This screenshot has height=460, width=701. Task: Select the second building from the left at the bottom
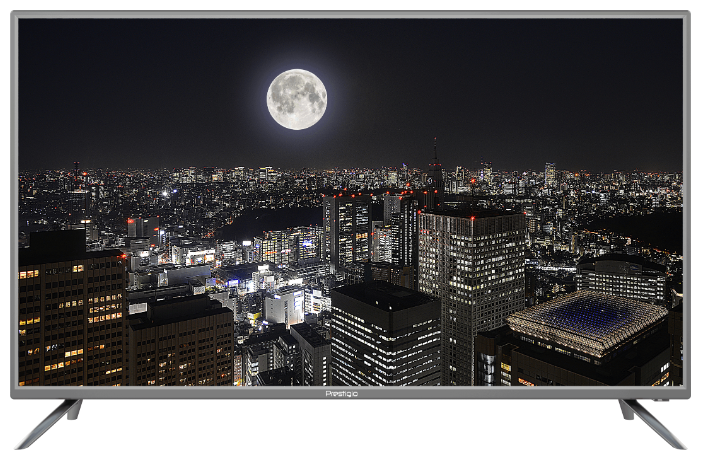pos(180,345)
